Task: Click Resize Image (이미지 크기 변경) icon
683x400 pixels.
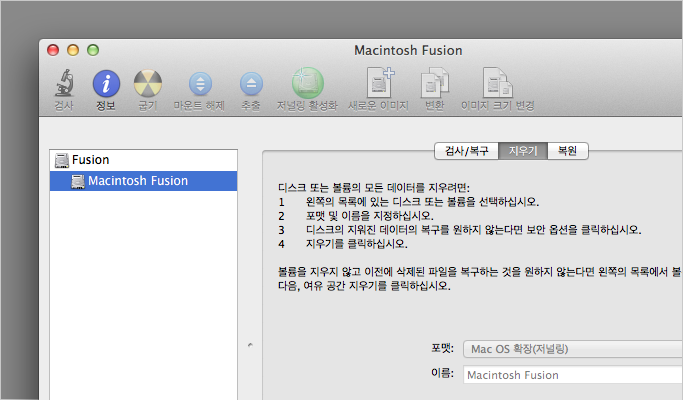Action: pyautogui.click(x=498, y=83)
